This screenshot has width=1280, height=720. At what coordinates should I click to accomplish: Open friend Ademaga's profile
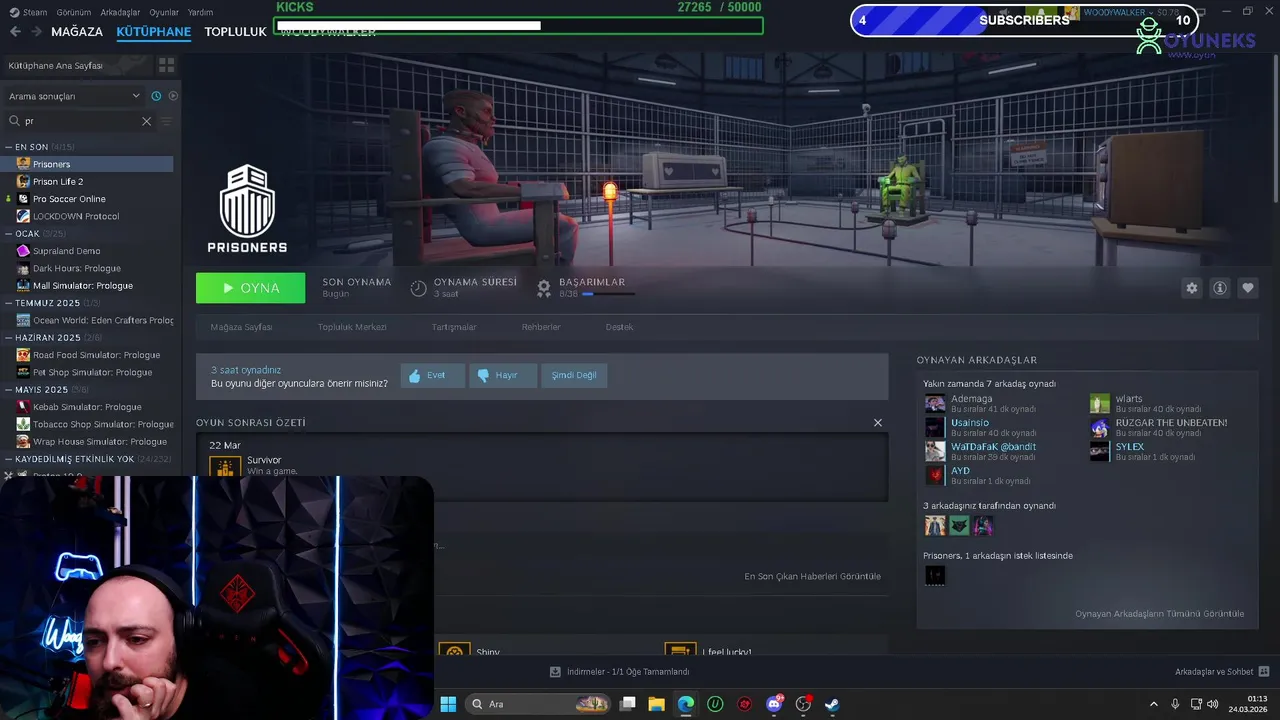click(971, 399)
